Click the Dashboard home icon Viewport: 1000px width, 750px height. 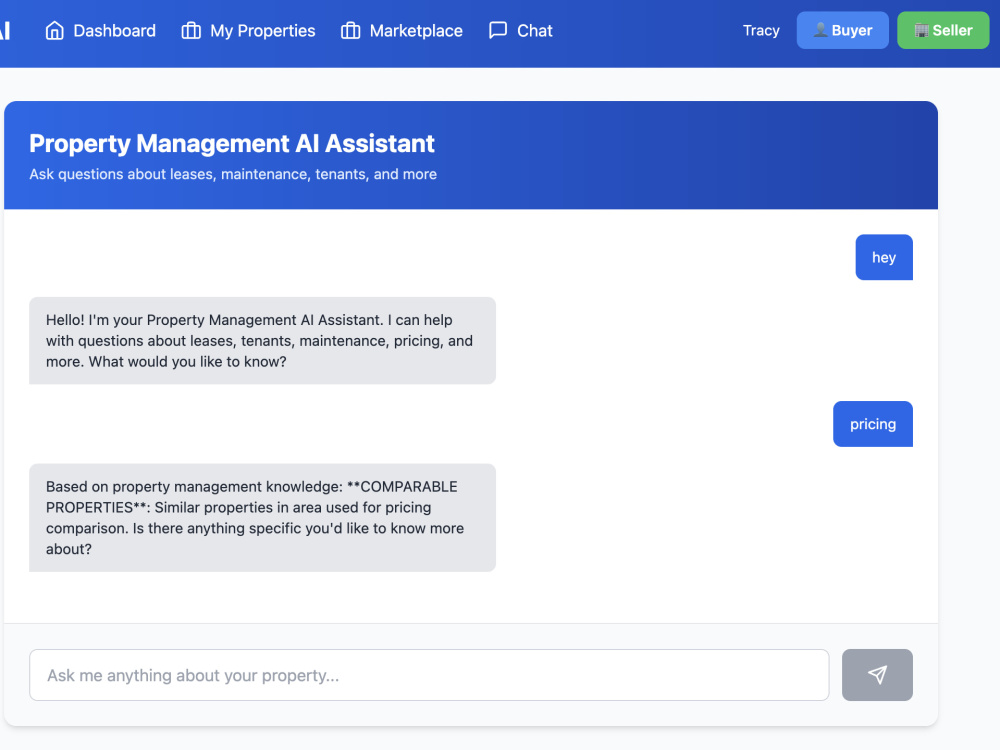click(55, 31)
